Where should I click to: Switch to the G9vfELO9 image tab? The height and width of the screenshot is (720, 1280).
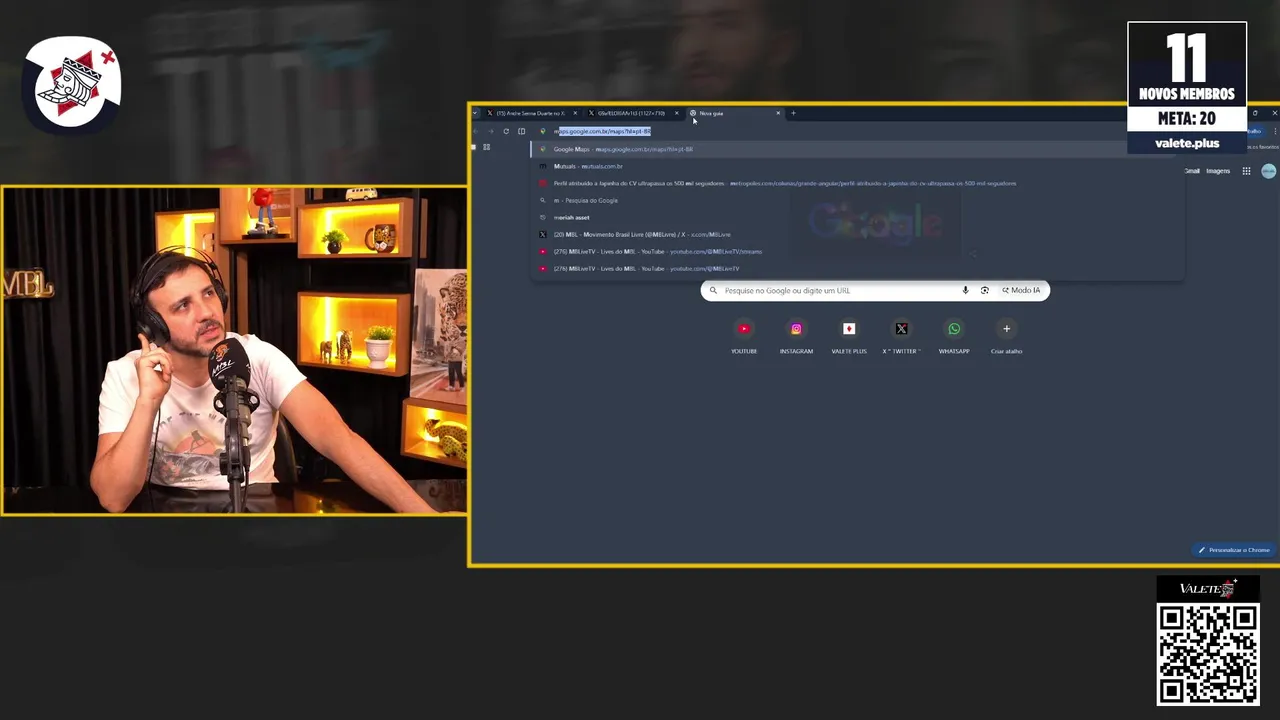(633, 113)
